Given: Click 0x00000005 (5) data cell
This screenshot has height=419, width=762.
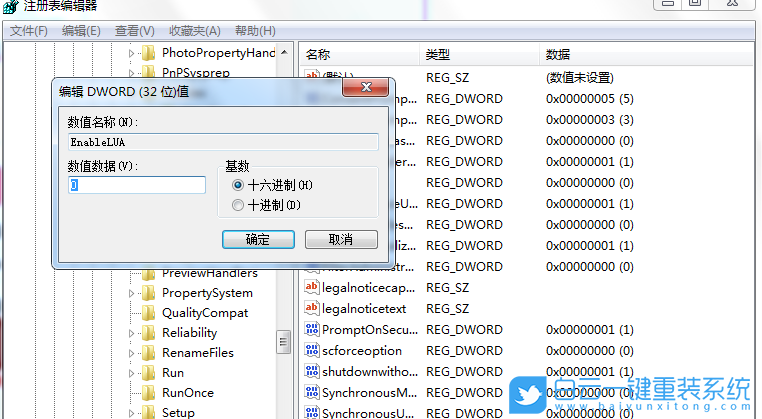Looking at the screenshot, I should point(589,99).
